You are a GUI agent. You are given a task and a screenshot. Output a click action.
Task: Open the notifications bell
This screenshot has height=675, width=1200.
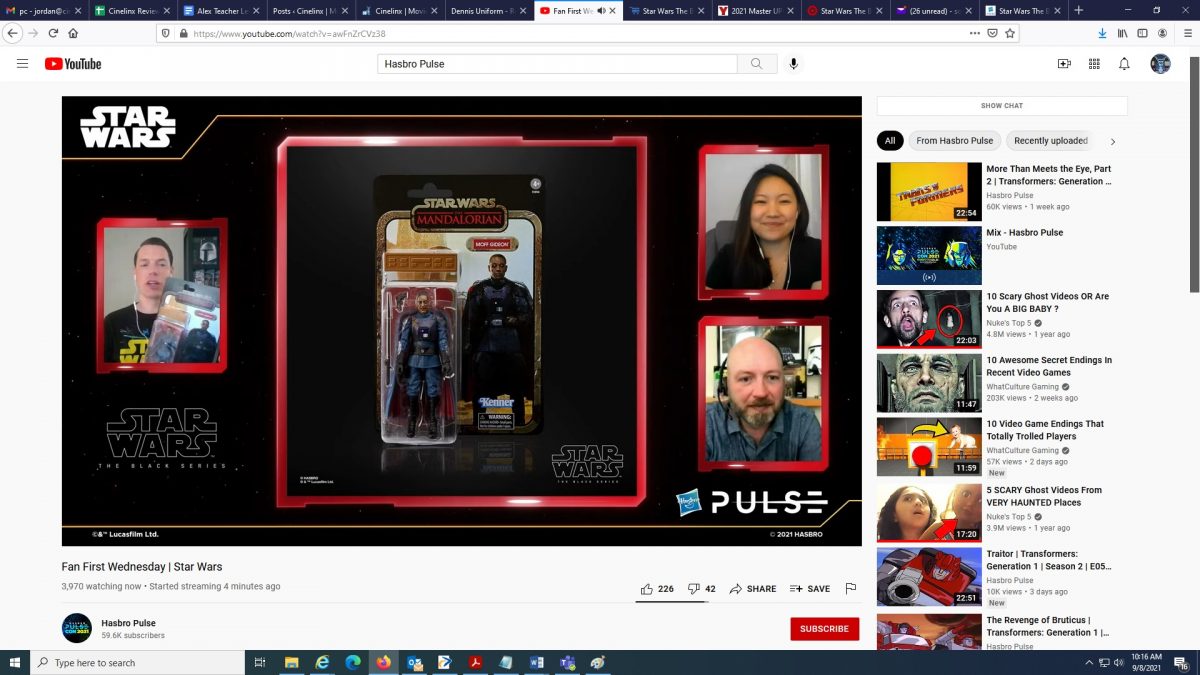click(x=1124, y=64)
